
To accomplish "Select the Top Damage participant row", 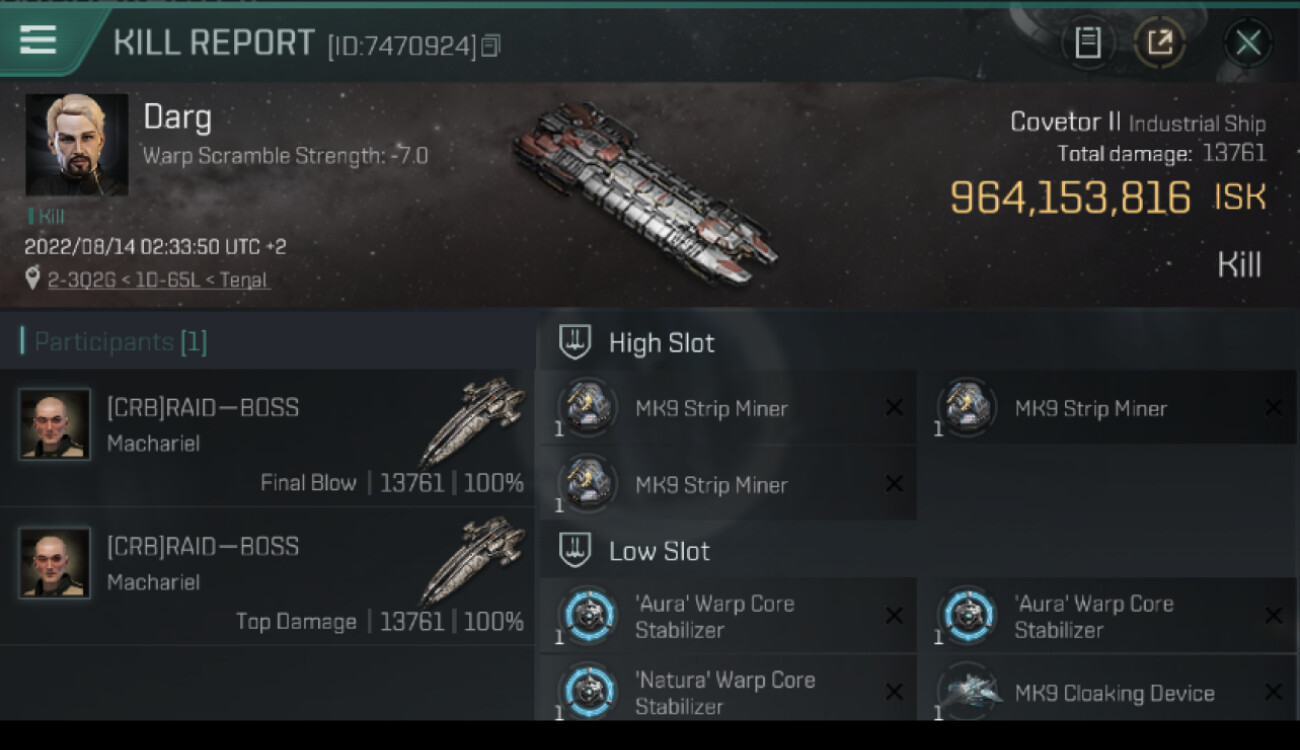I will tap(267, 577).
